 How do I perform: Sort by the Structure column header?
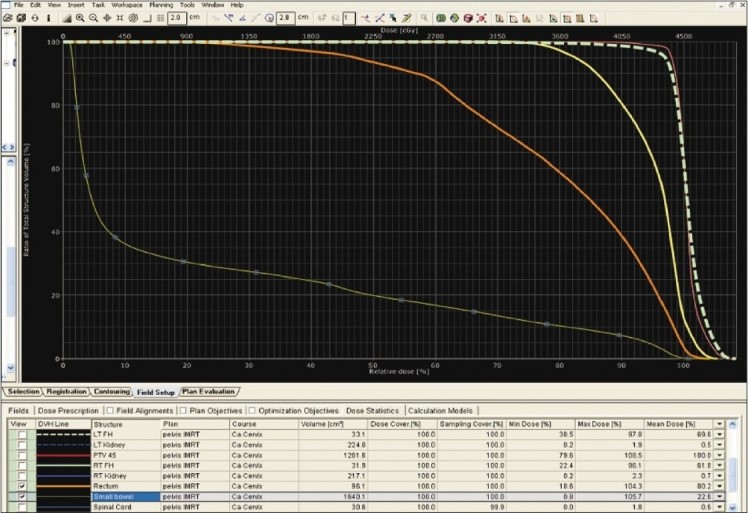(x=126, y=424)
